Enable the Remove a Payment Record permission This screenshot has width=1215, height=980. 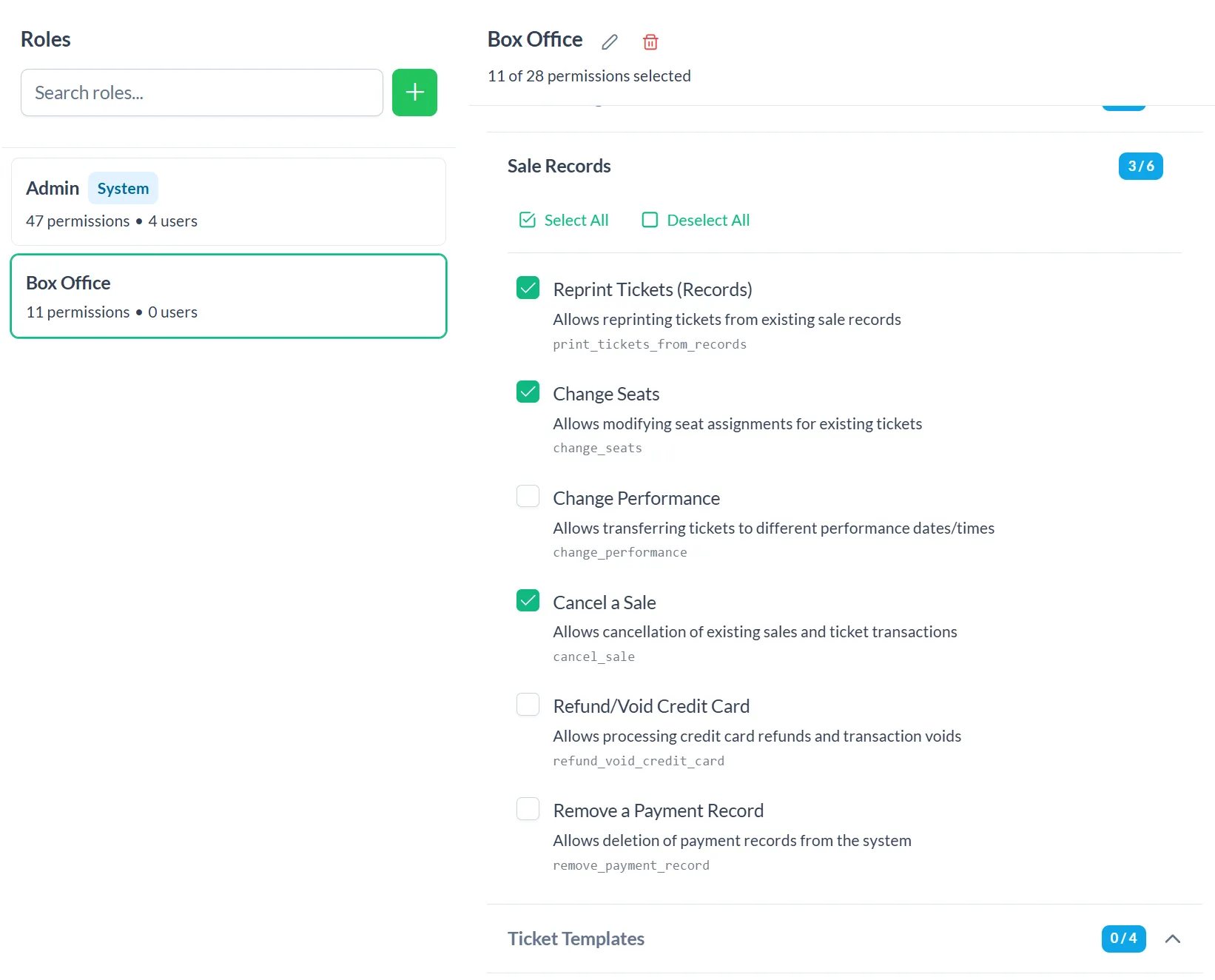(x=528, y=809)
